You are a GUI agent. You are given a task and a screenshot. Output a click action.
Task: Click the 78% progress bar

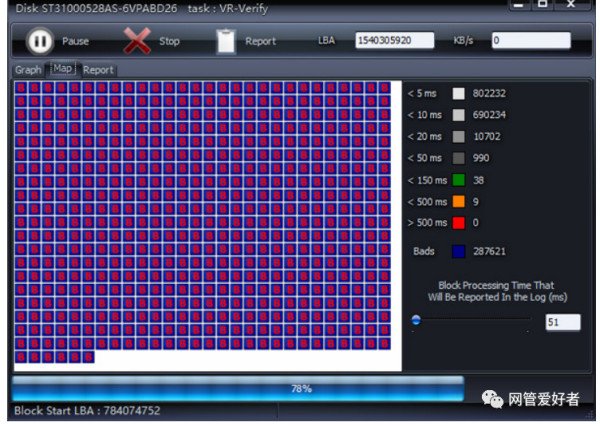point(238,388)
